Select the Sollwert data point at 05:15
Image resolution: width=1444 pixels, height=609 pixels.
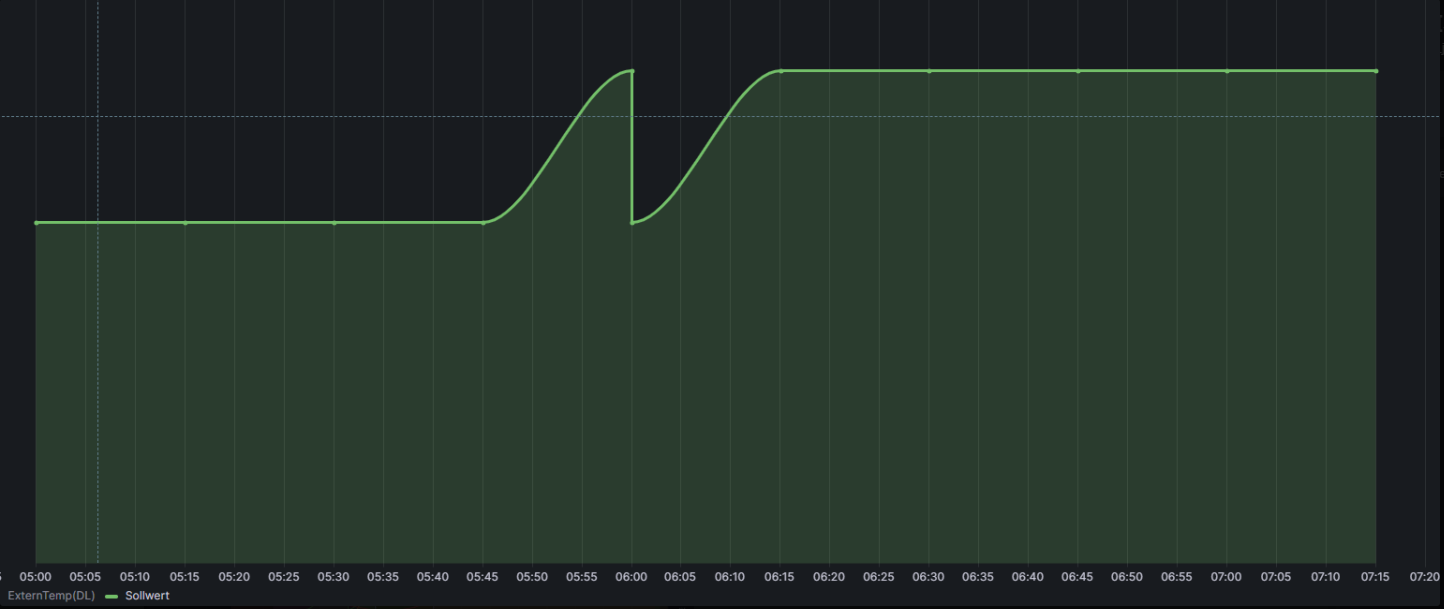coord(185,223)
